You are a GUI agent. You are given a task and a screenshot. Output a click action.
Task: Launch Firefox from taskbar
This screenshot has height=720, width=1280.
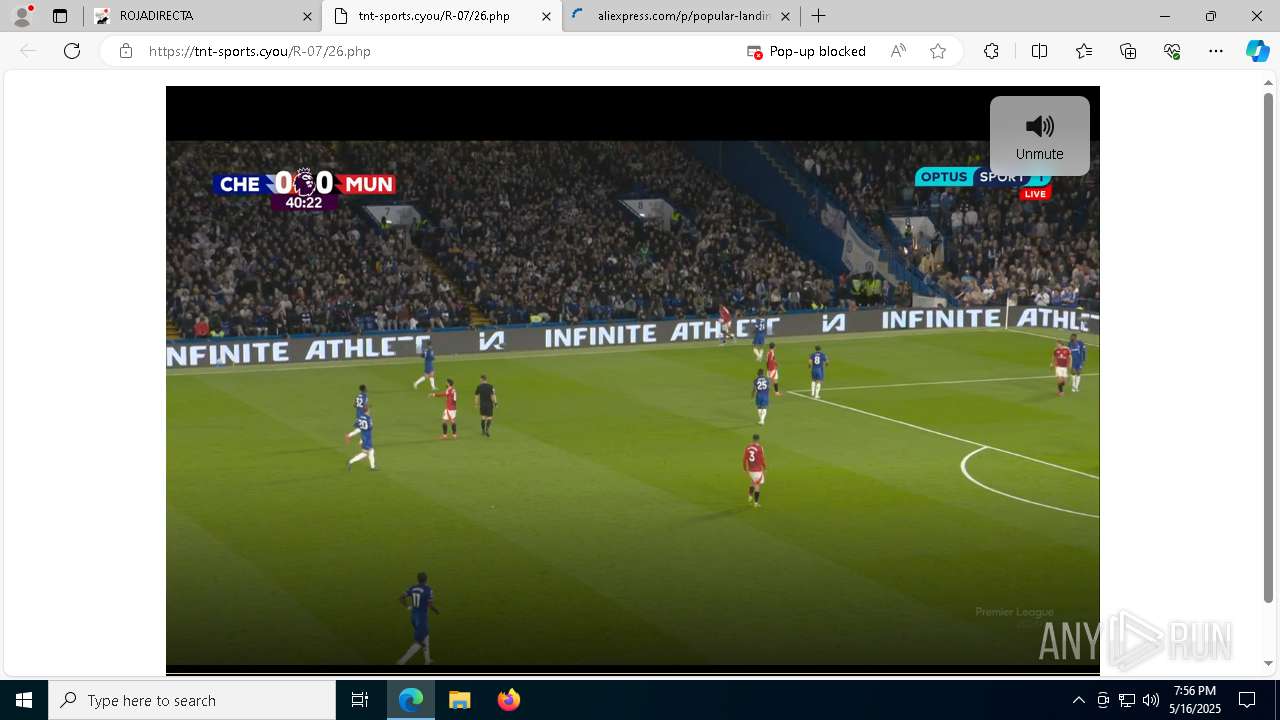508,700
